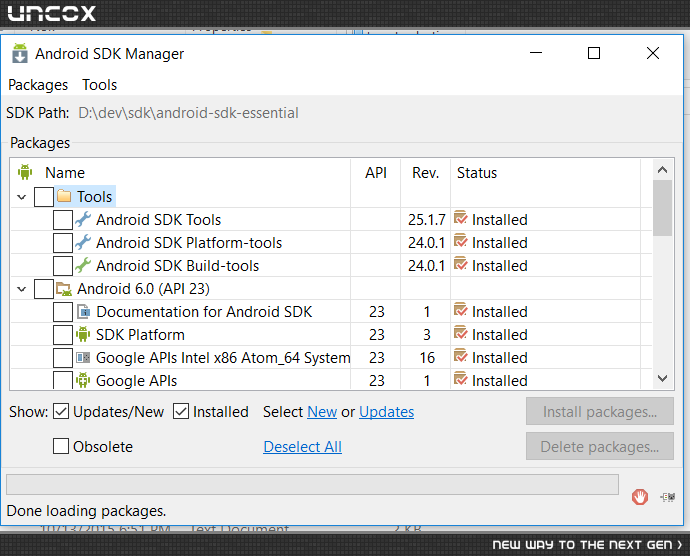Click the API column header

click(x=376, y=173)
